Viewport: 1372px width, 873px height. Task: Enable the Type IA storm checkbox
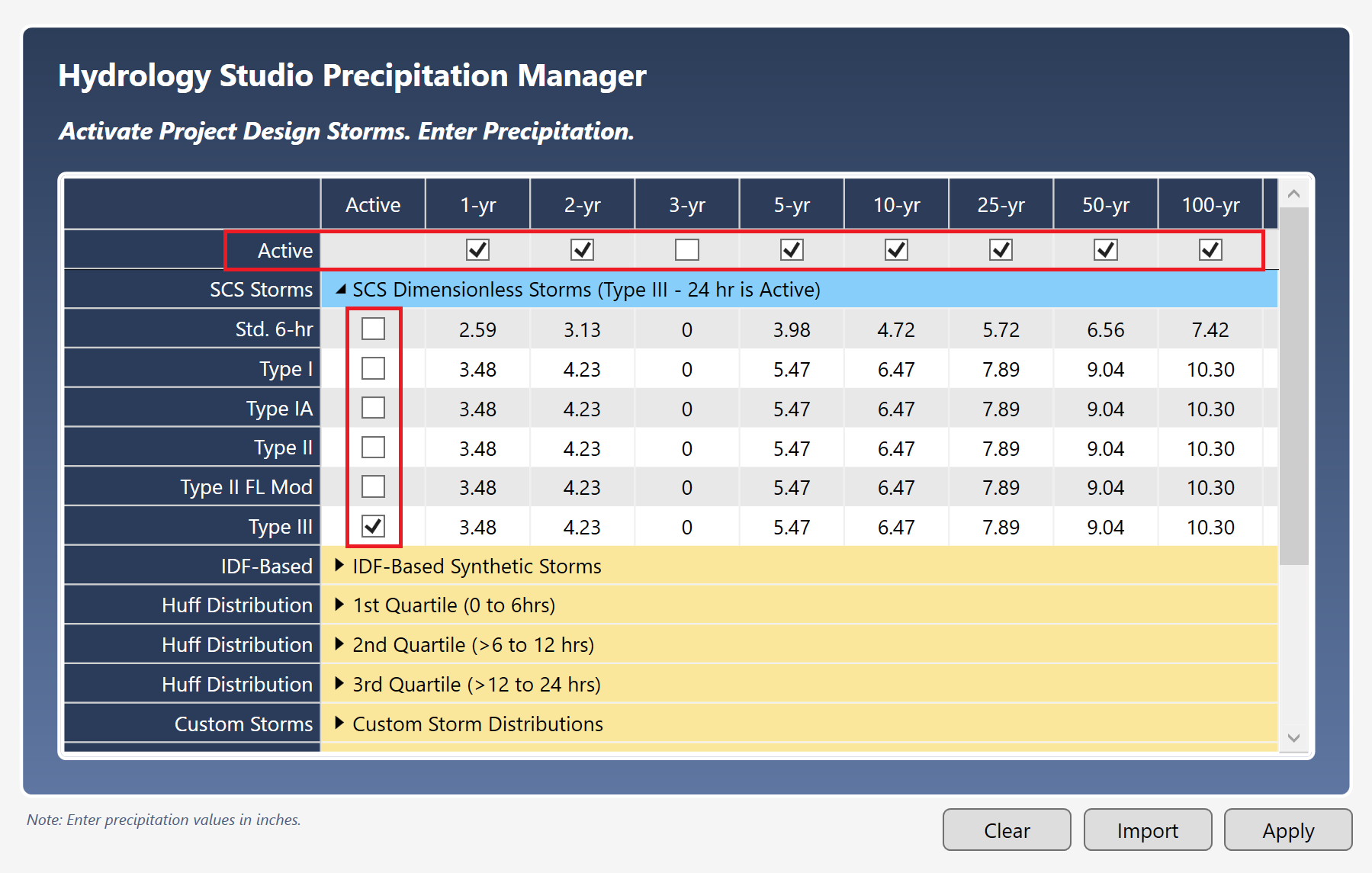point(373,407)
